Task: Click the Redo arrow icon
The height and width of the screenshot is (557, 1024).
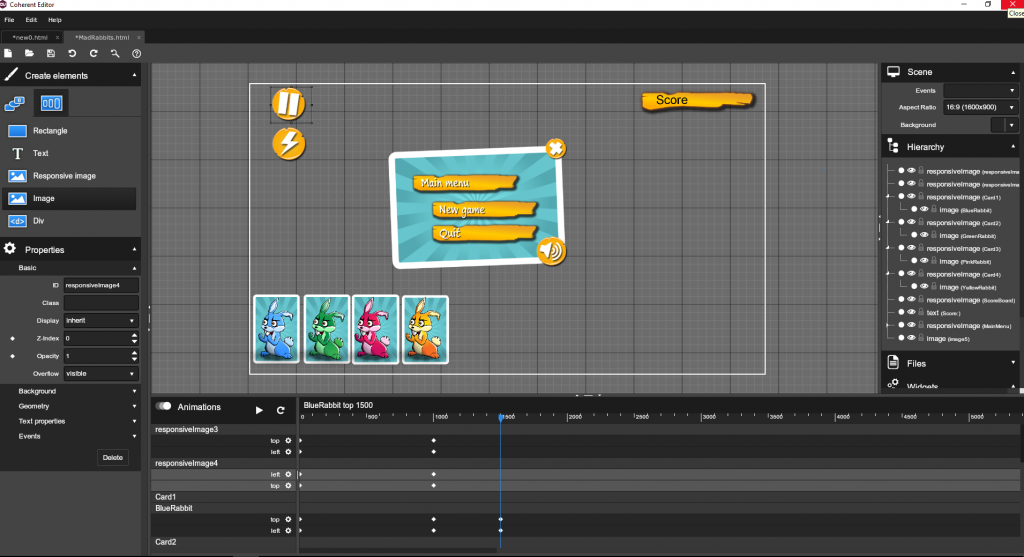Action: coord(94,53)
